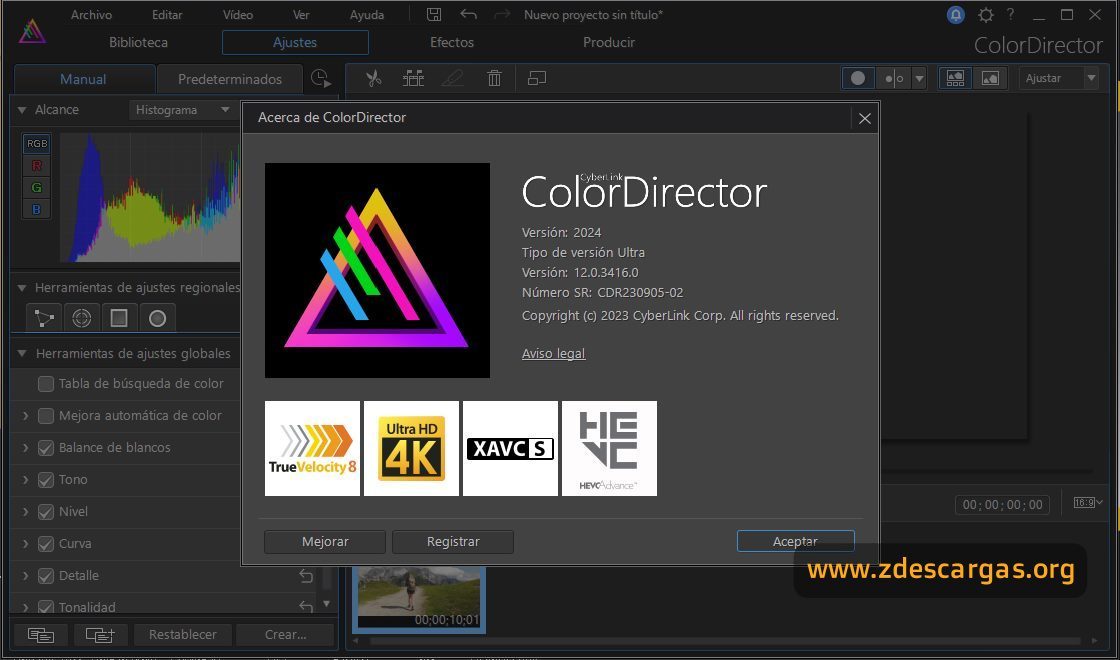Click the Mejorar button

coord(325,541)
